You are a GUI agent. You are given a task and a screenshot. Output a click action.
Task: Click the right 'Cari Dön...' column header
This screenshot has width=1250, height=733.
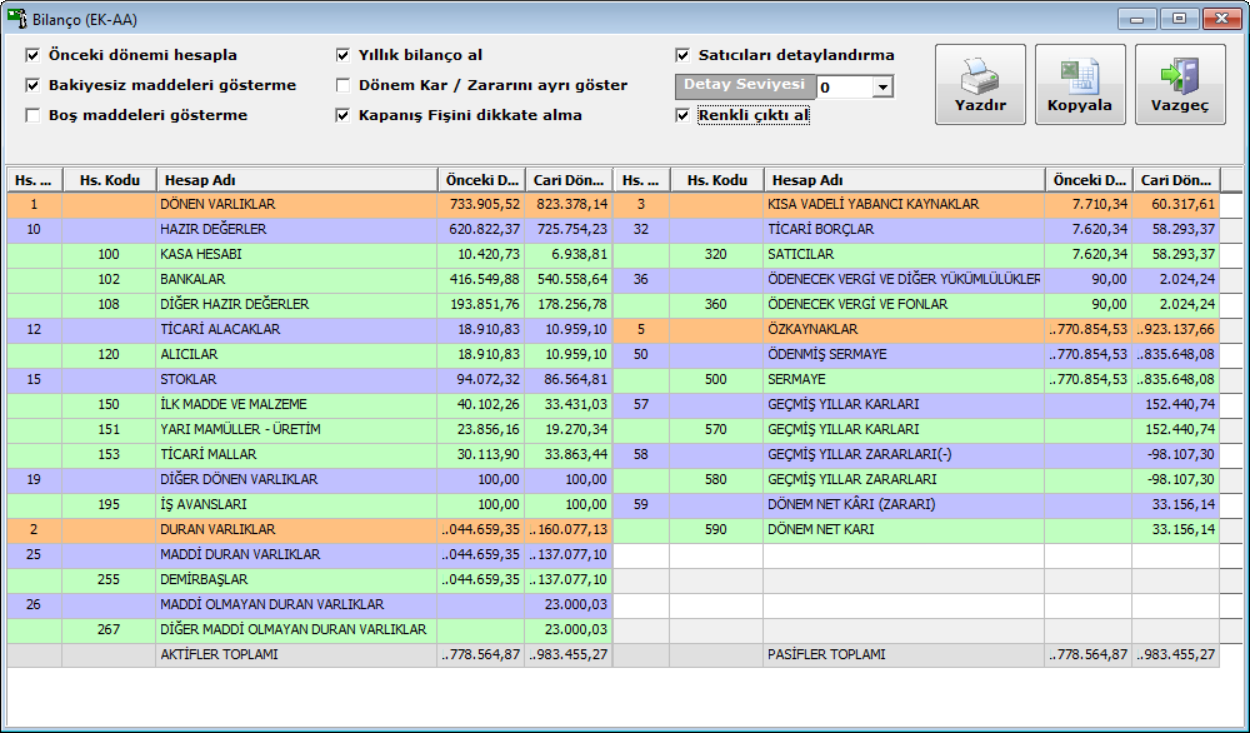click(1176, 180)
